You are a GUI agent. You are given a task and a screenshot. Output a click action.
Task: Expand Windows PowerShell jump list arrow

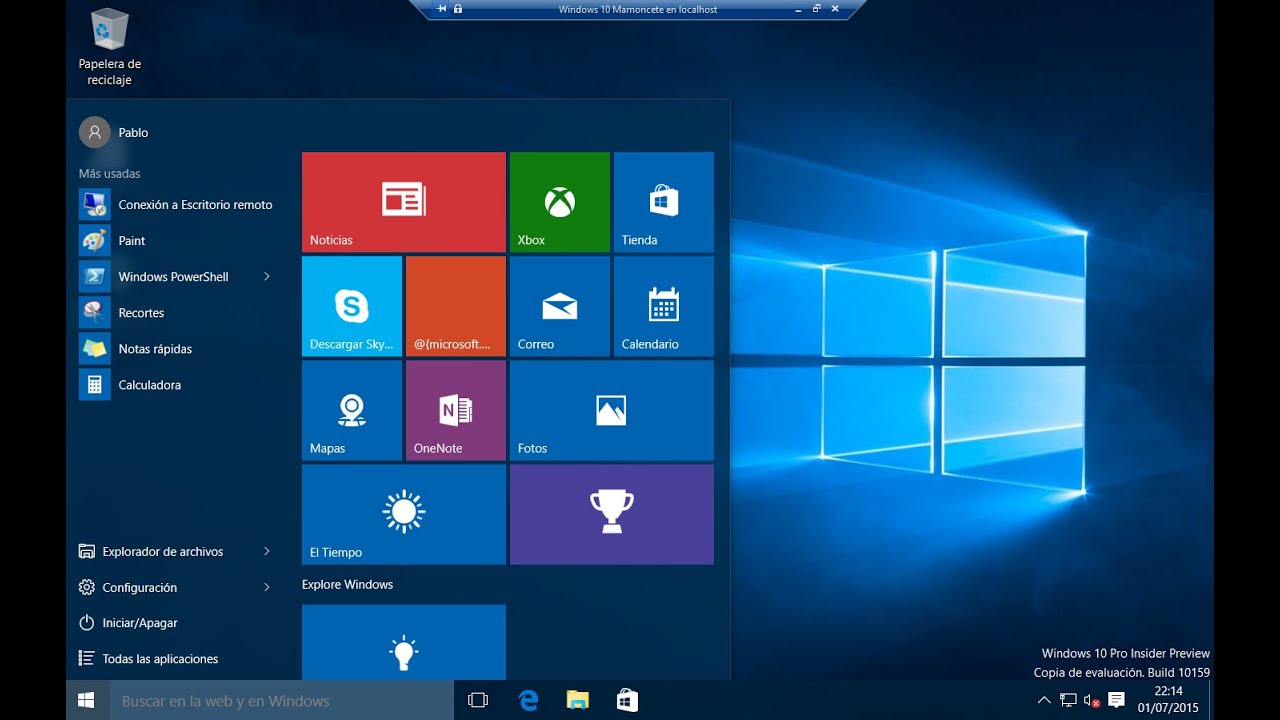click(x=267, y=276)
